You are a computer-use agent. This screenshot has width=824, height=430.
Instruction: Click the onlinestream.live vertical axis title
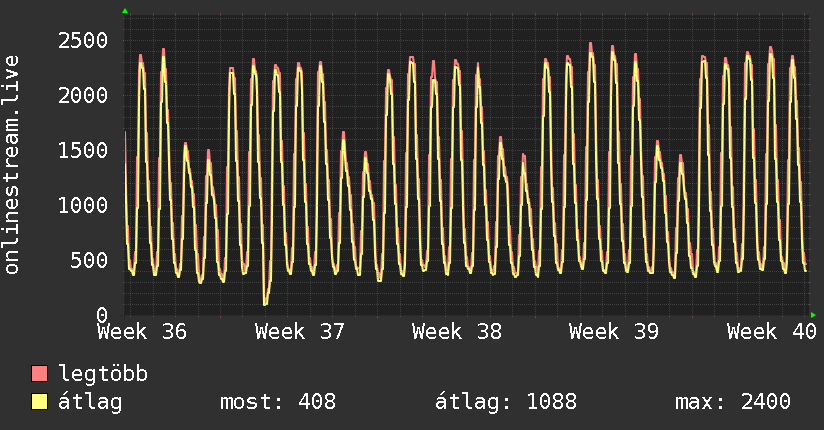click(x=11, y=165)
